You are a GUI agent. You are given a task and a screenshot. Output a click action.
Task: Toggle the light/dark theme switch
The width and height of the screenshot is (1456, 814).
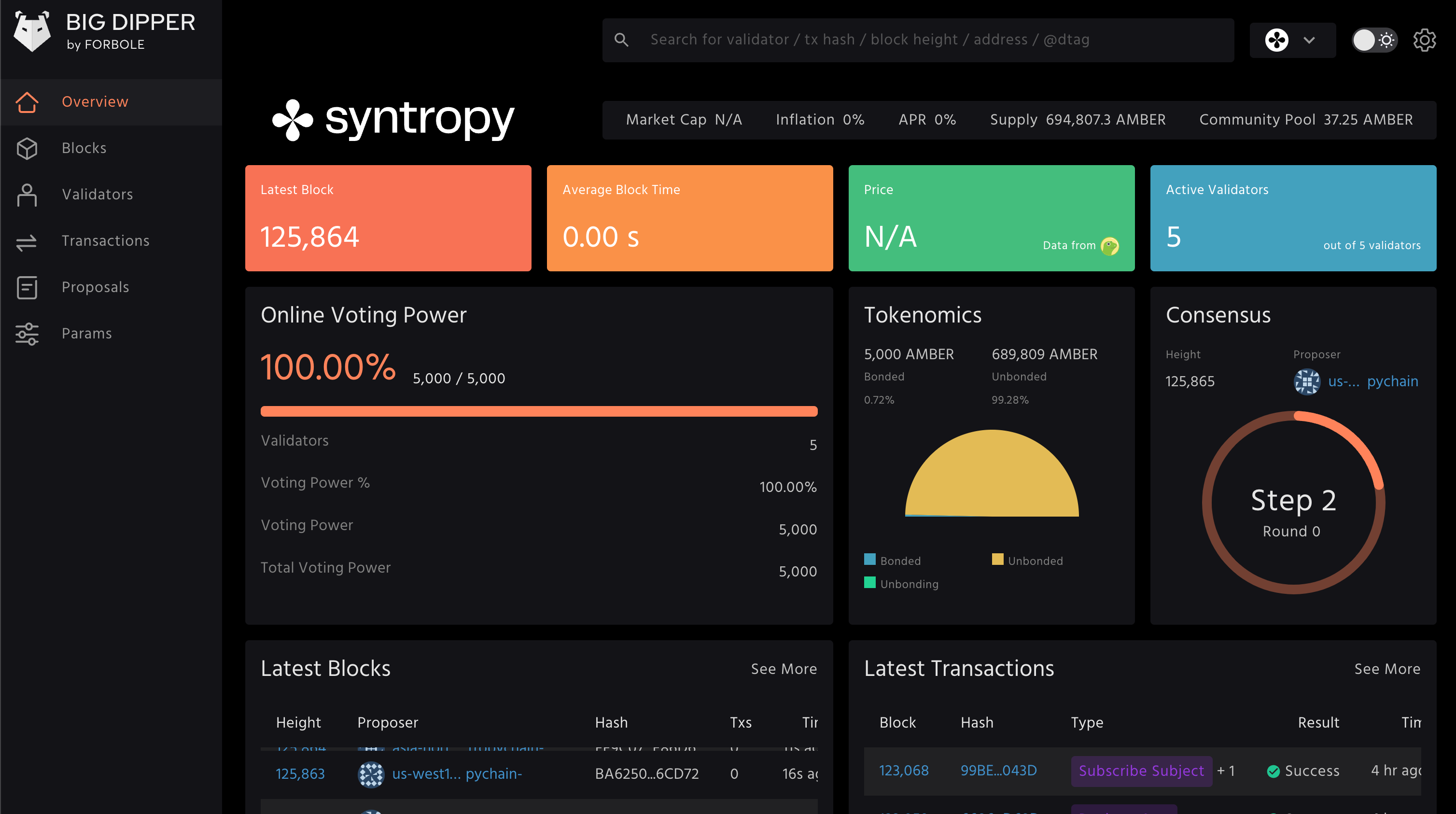click(x=1374, y=40)
